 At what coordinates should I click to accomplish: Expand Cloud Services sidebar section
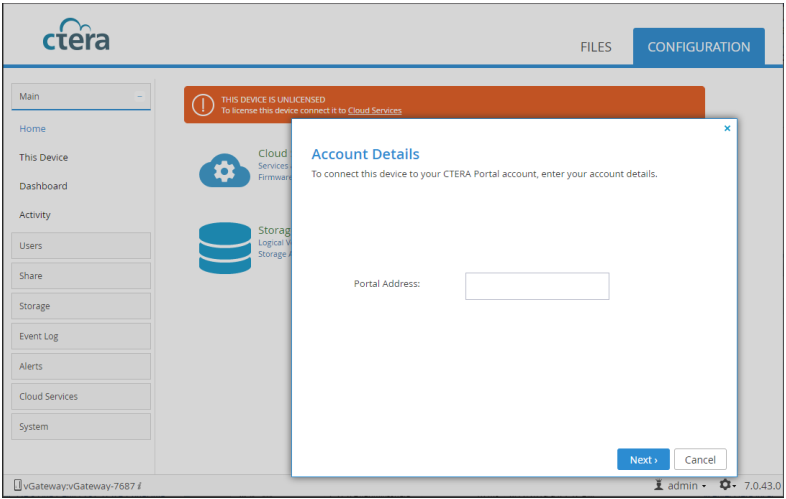click(81, 396)
